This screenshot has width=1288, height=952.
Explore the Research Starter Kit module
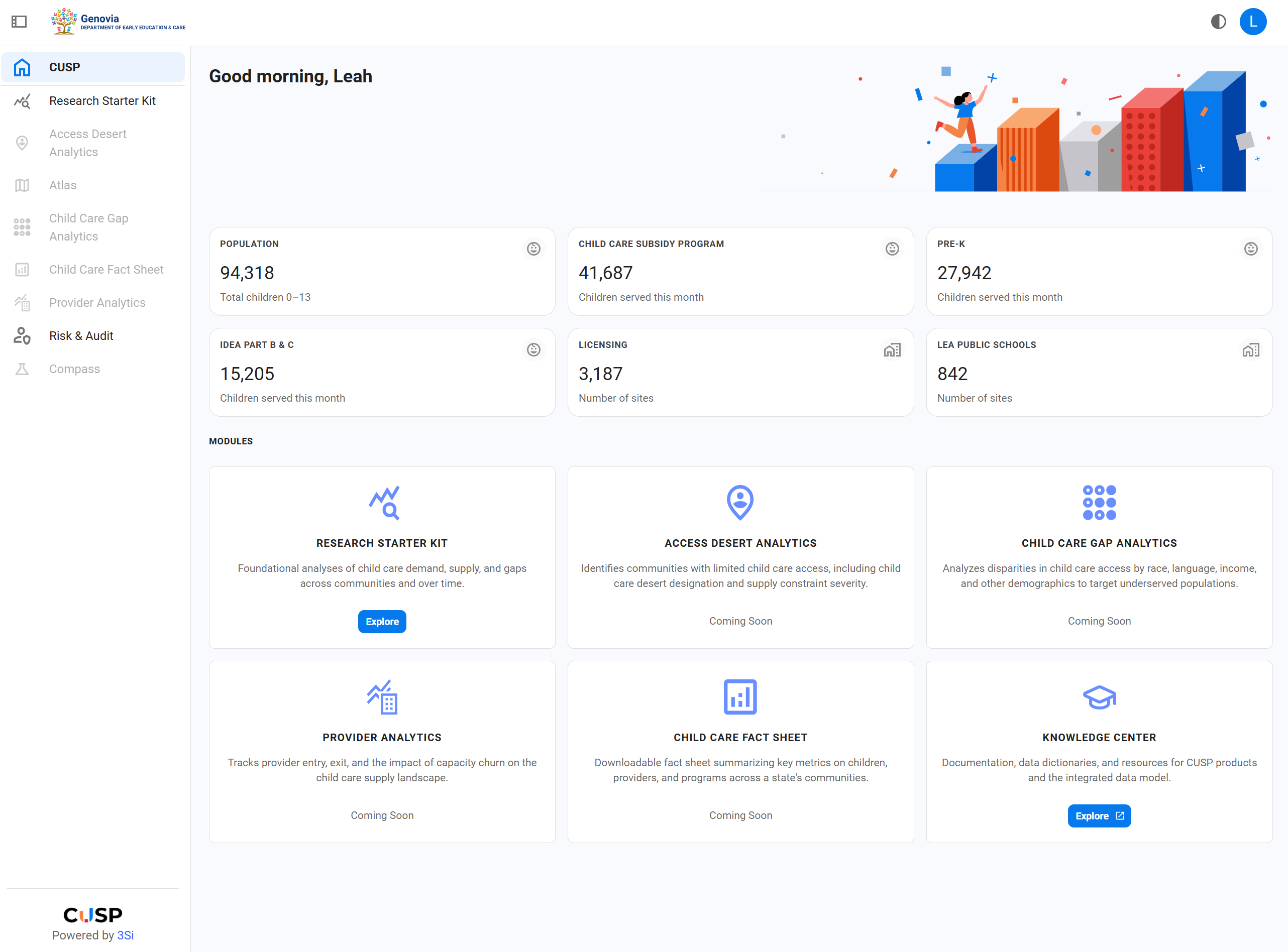tap(382, 622)
